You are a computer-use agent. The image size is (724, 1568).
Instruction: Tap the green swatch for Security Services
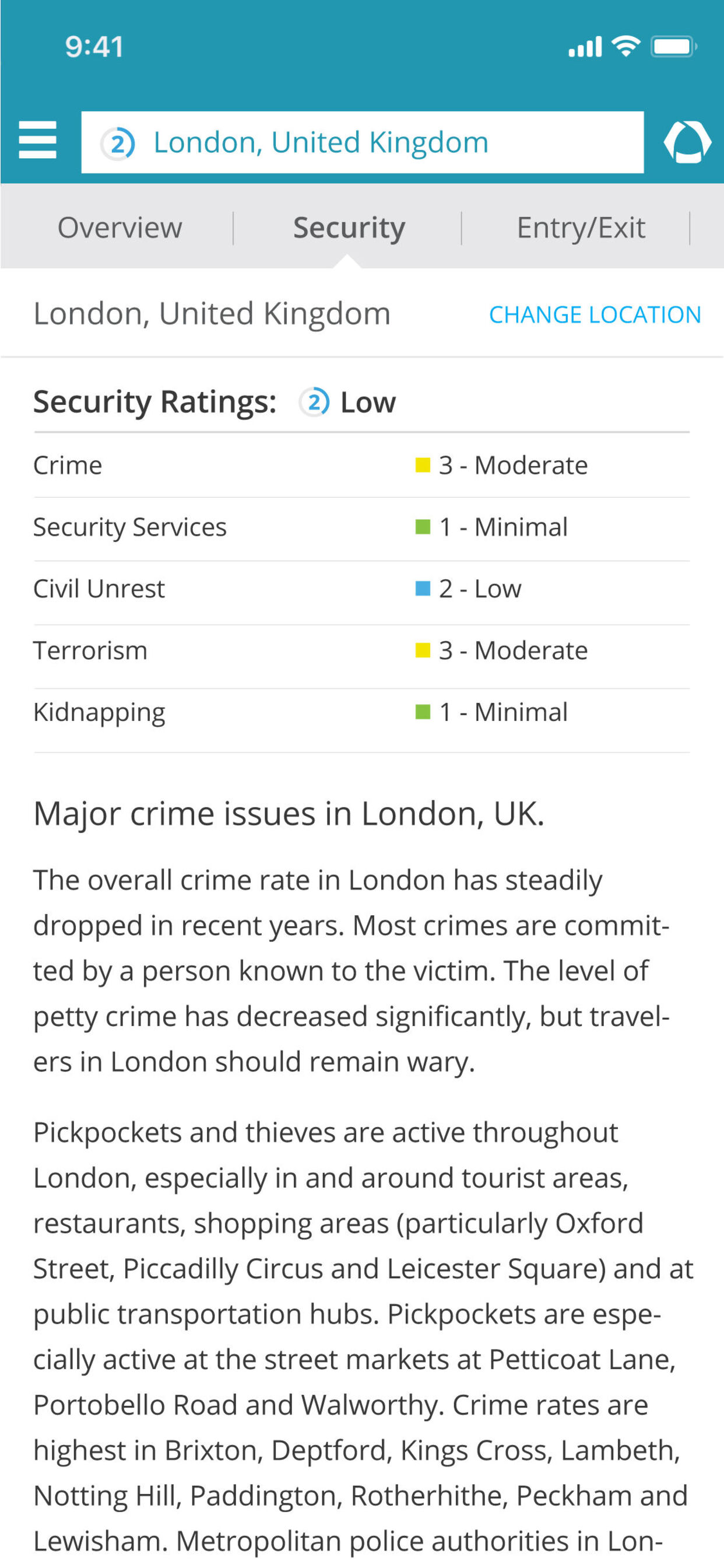tap(422, 527)
